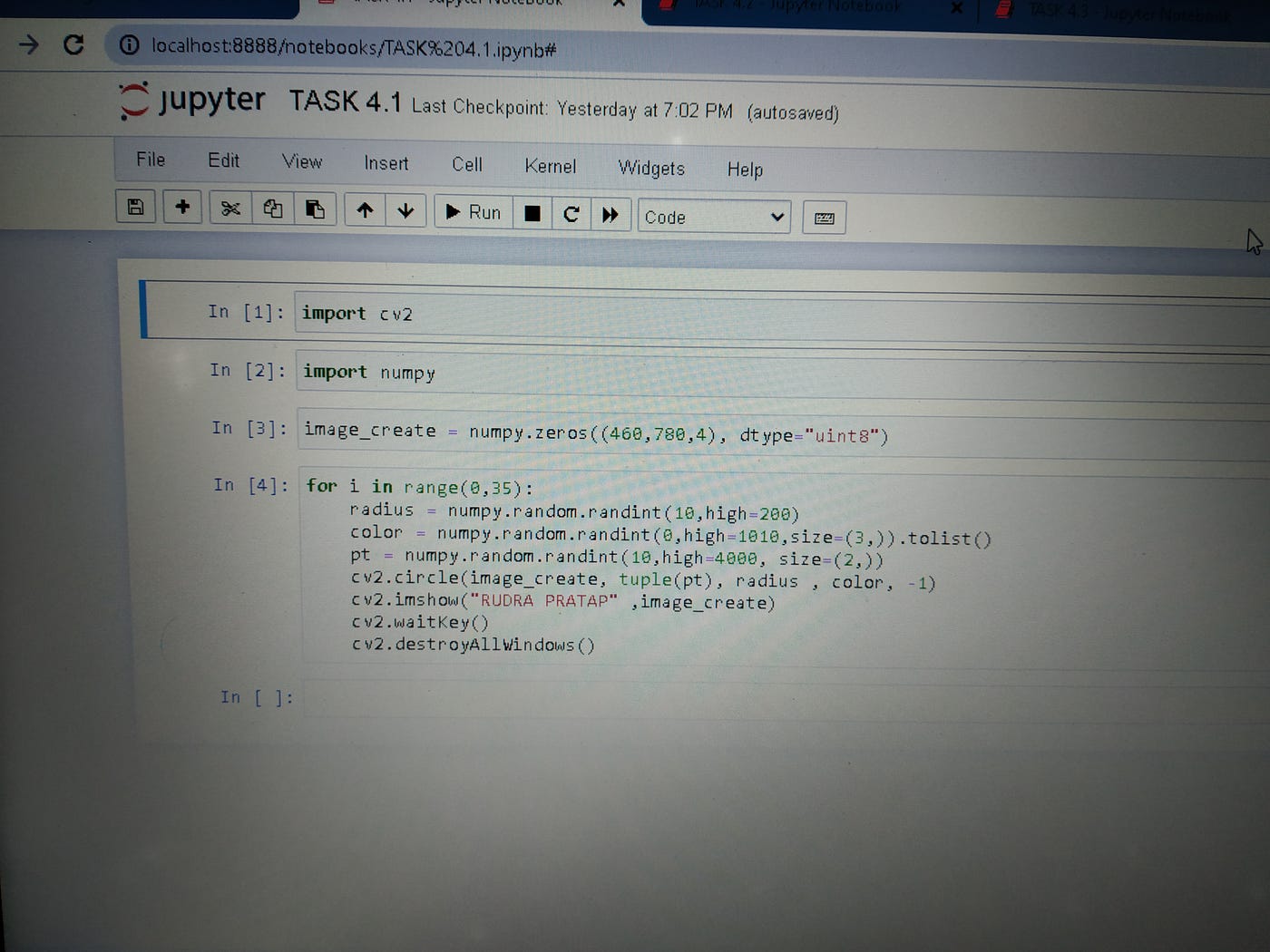Reload the page using the browser refresh button
Viewport: 1270px width, 952px height.
point(74,46)
